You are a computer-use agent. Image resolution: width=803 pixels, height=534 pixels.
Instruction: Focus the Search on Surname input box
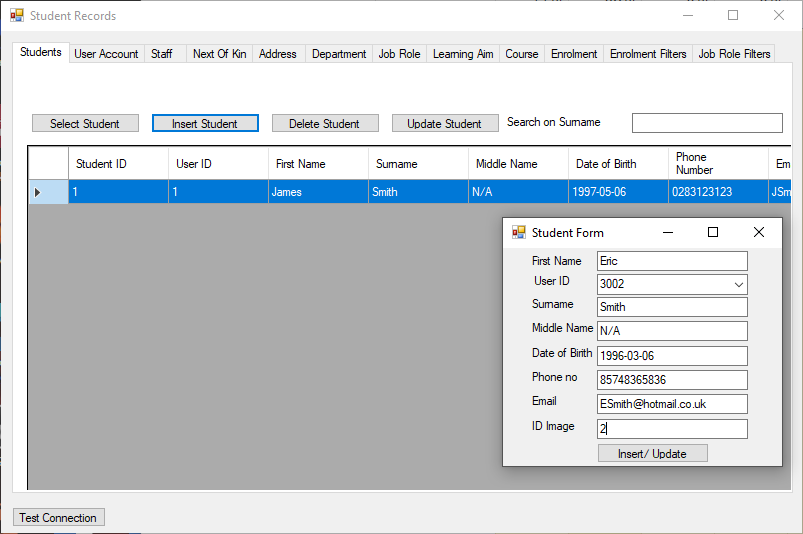click(707, 123)
